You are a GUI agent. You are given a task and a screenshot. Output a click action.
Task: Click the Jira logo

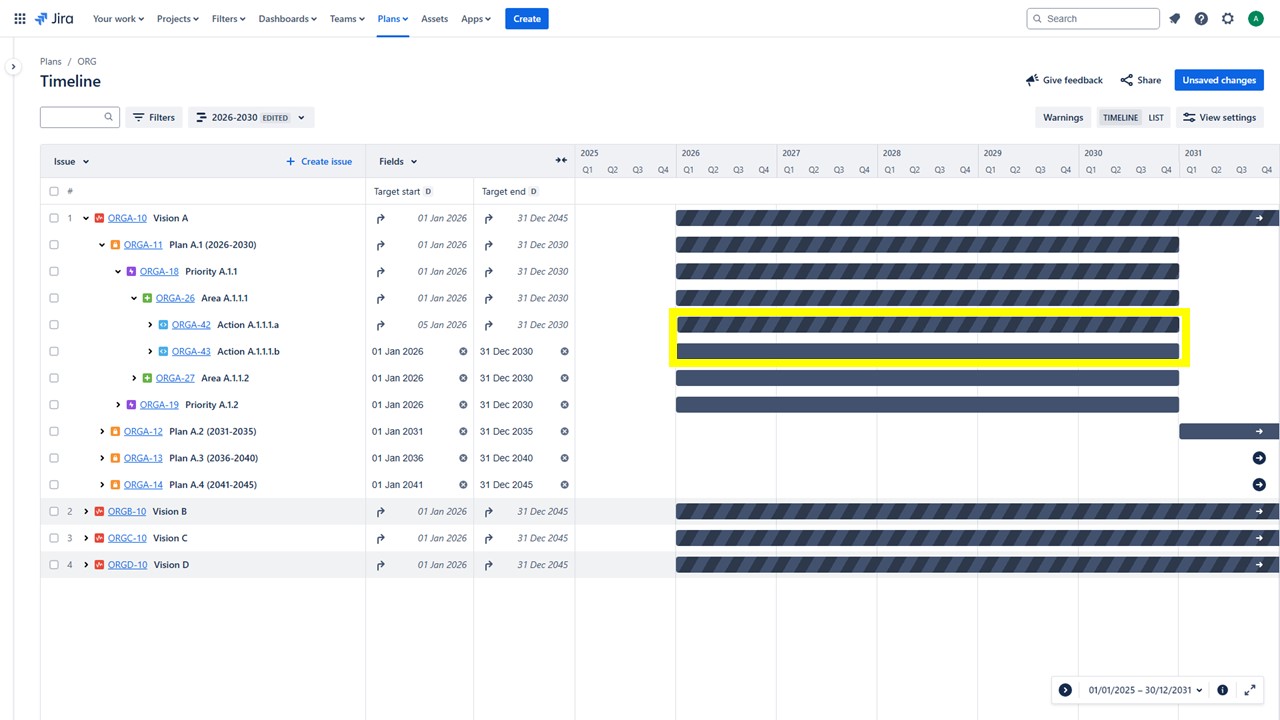point(54,19)
